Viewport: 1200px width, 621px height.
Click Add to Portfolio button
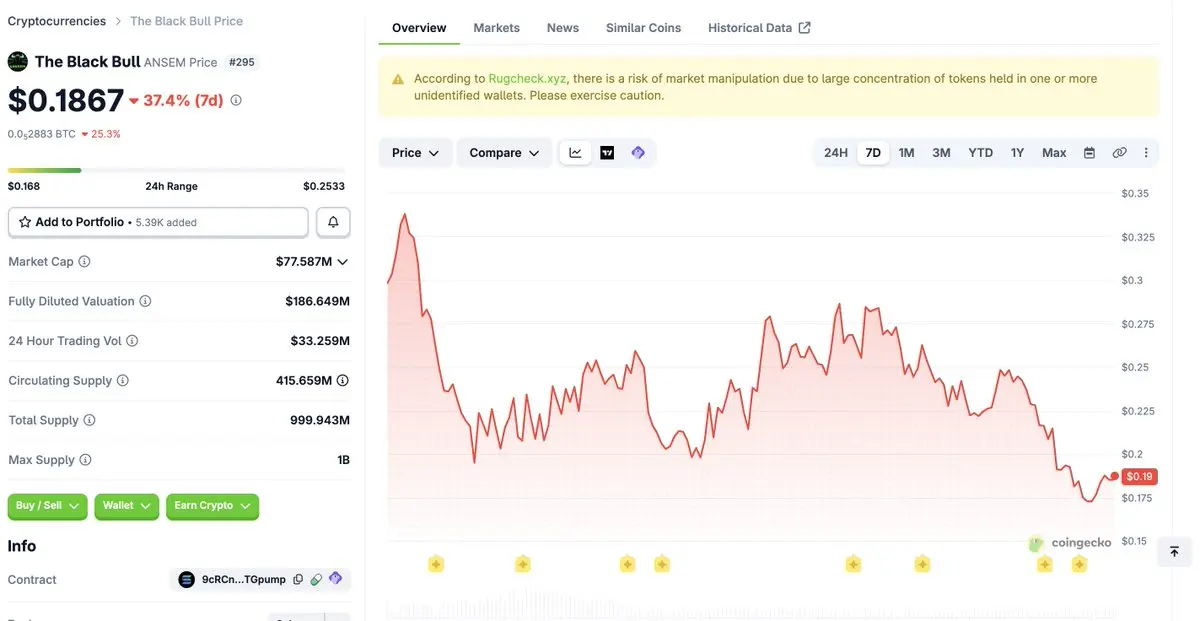pyautogui.click(x=158, y=222)
